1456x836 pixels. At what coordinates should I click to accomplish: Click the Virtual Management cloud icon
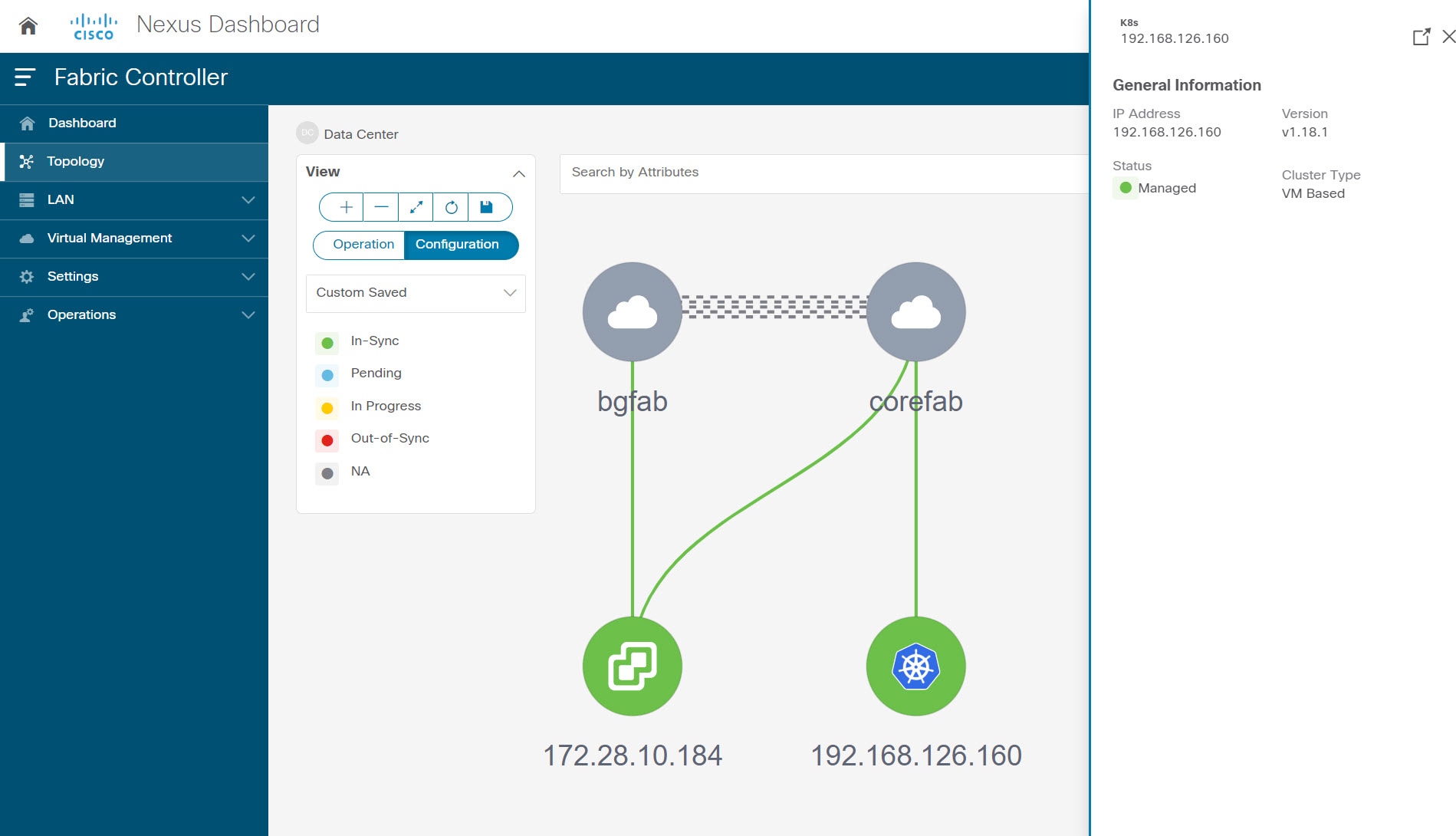click(27, 239)
